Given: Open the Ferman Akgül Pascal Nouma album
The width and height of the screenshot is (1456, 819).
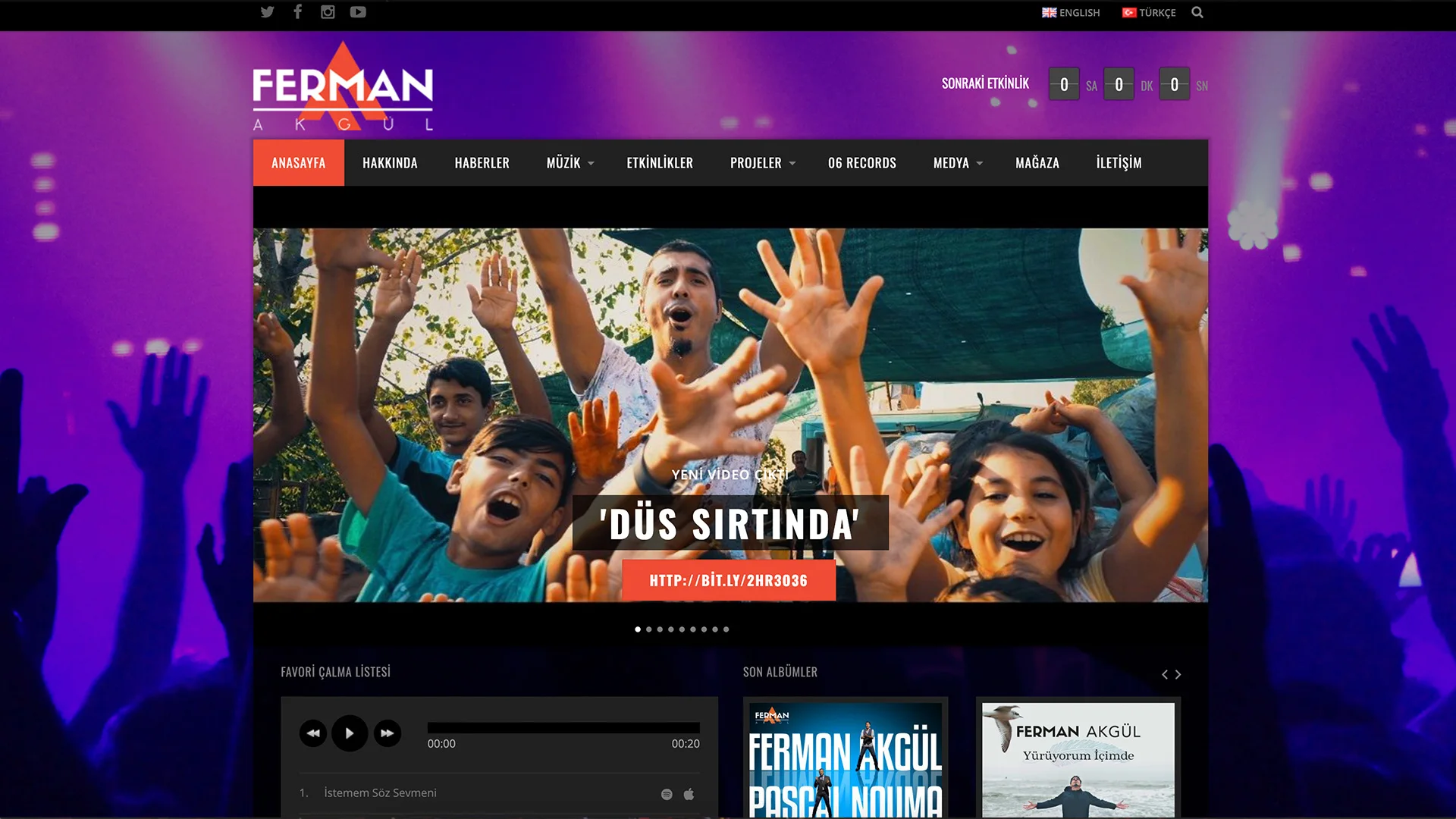Looking at the screenshot, I should 846,758.
